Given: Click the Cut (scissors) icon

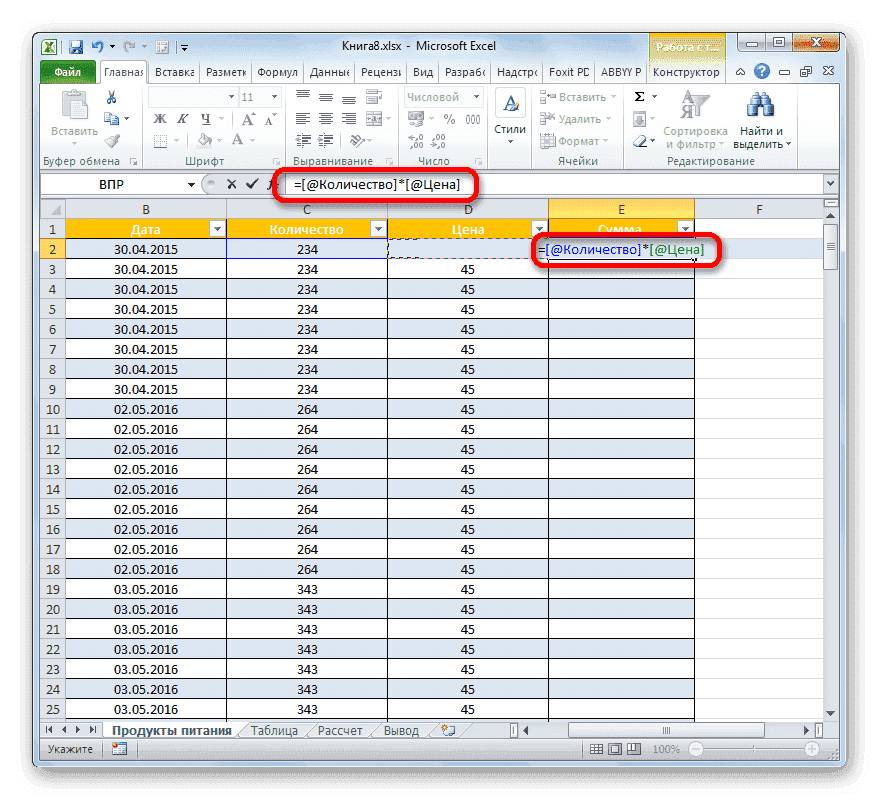Looking at the screenshot, I should (110, 97).
